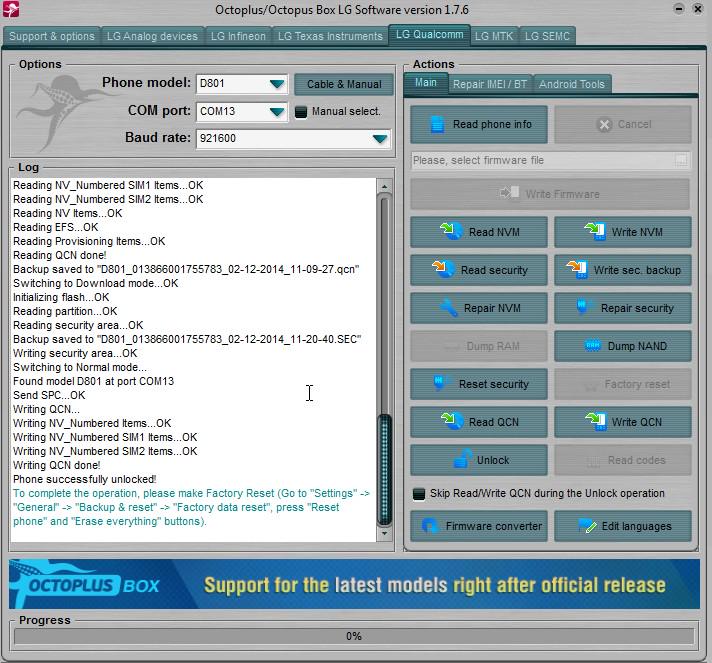Image resolution: width=712 pixels, height=663 pixels.
Task: Click the orange arrow icon on Read security
Action: pyautogui.click(x=443, y=269)
